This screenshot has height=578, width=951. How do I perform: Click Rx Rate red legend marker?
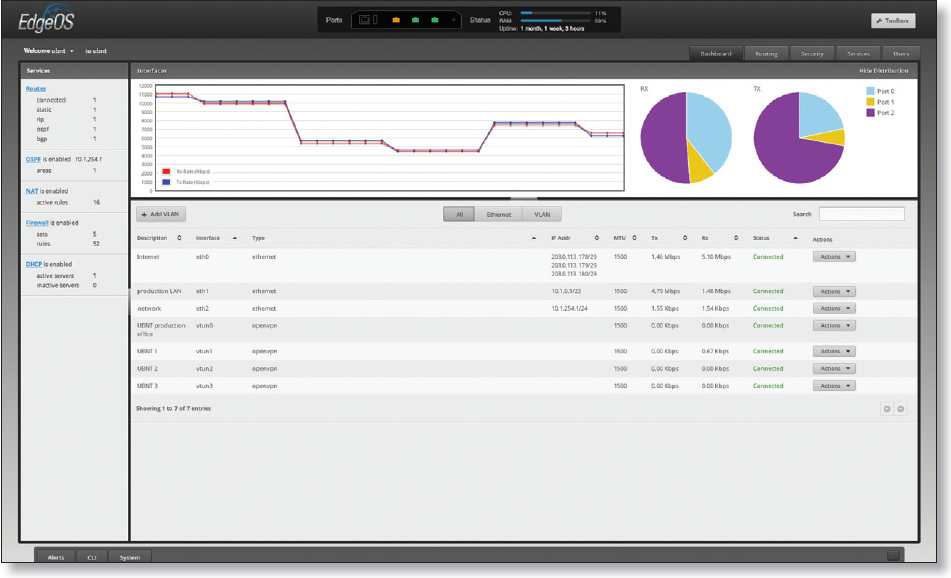pos(166,171)
